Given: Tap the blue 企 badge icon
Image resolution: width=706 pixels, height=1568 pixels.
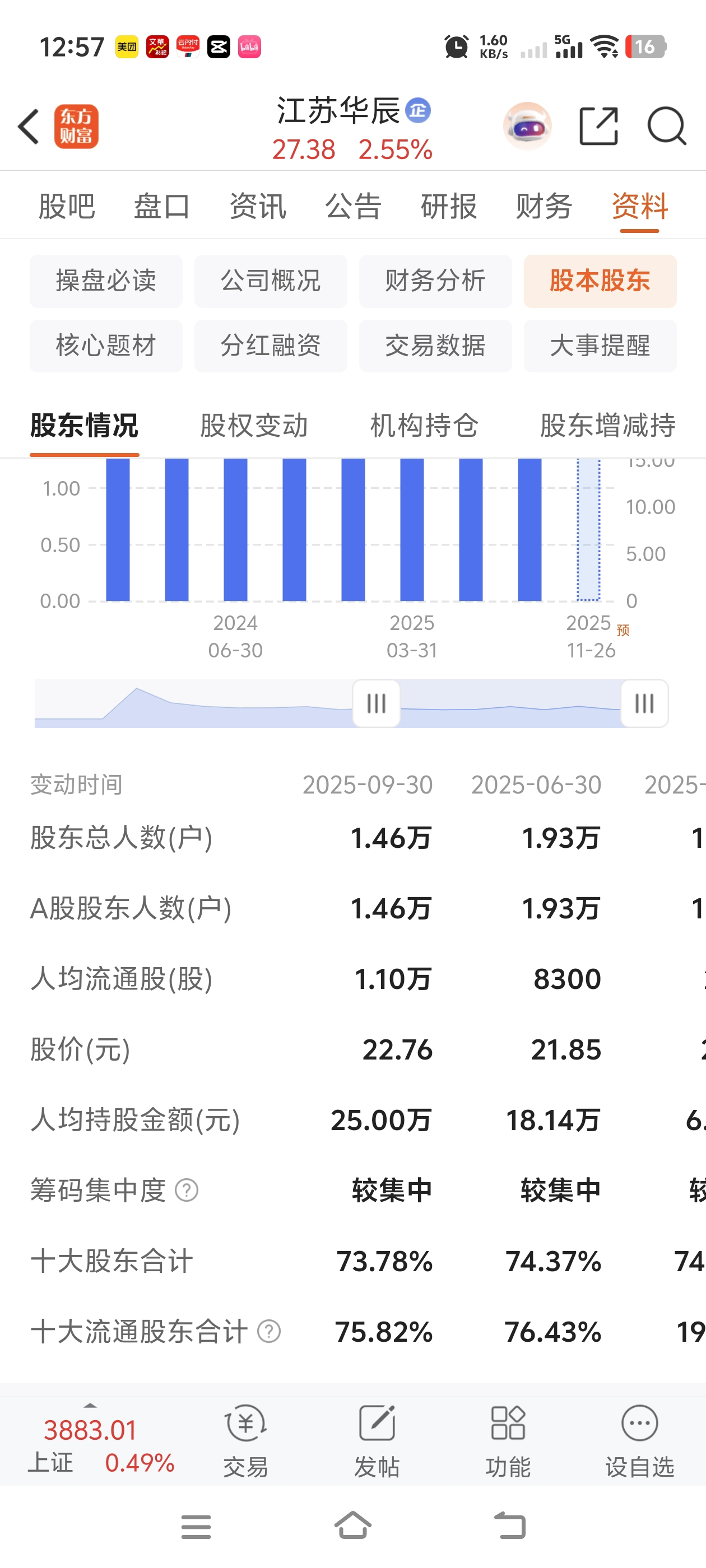Looking at the screenshot, I should (x=418, y=110).
